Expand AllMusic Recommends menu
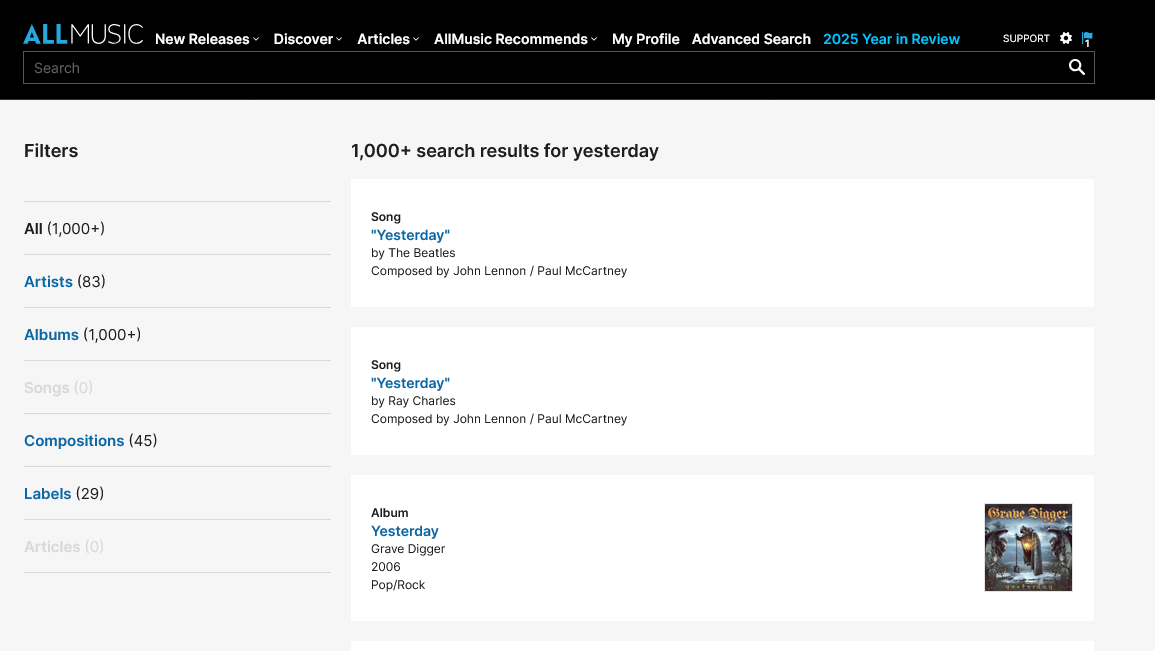 (x=515, y=39)
